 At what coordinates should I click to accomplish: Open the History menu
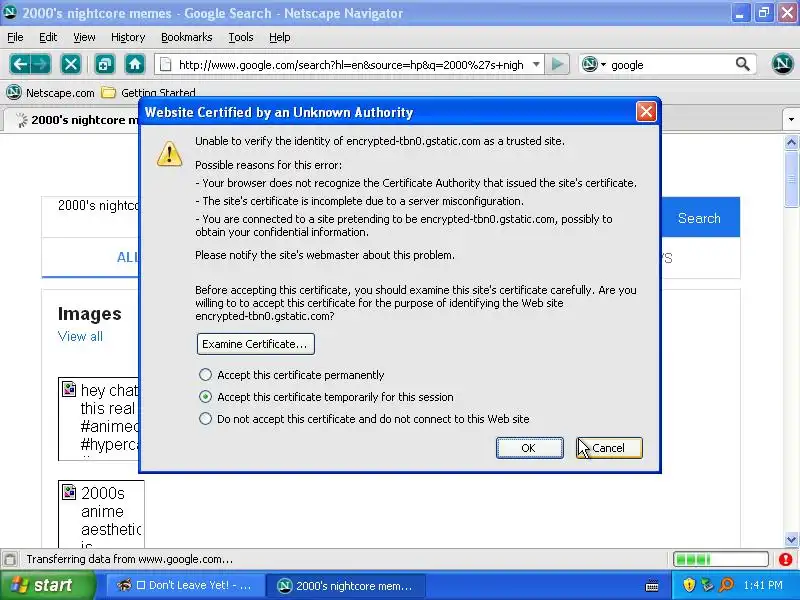(x=128, y=37)
